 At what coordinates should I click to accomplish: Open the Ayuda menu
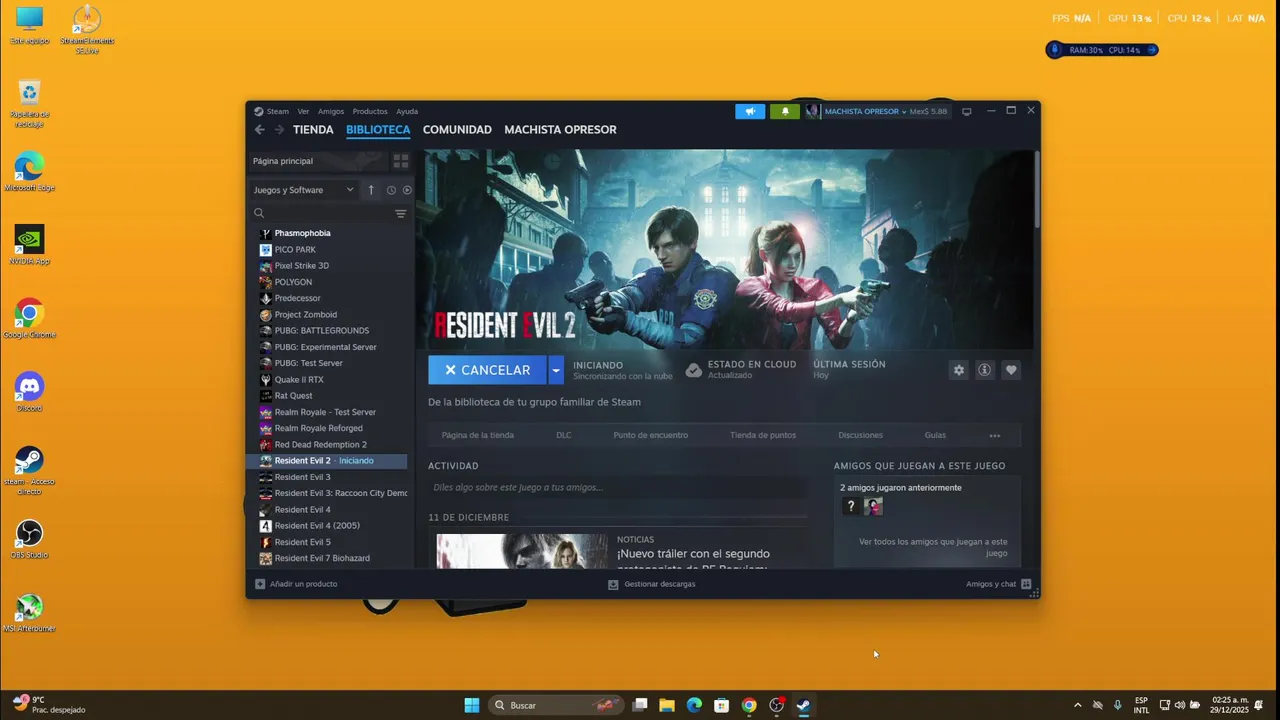tap(407, 111)
